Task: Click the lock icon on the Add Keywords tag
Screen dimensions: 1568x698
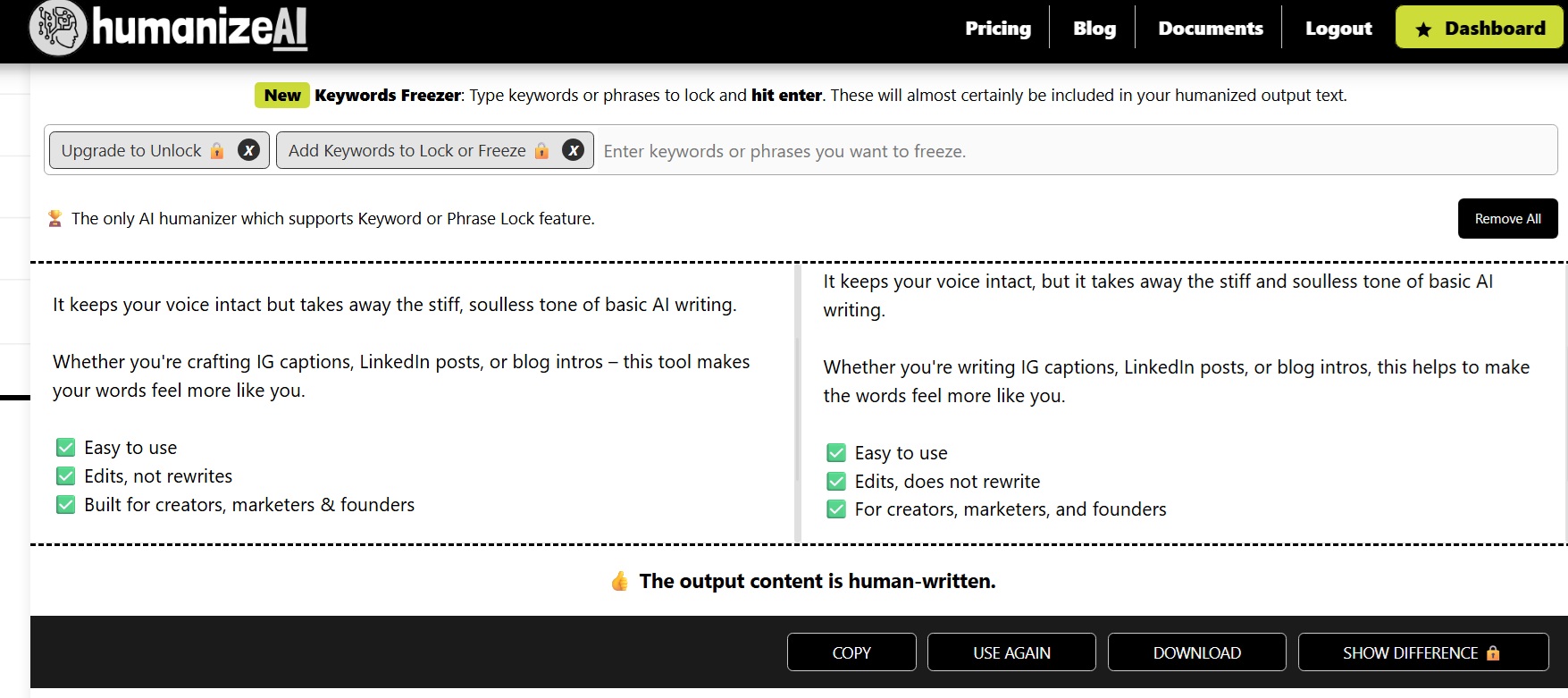Action: click(x=541, y=151)
